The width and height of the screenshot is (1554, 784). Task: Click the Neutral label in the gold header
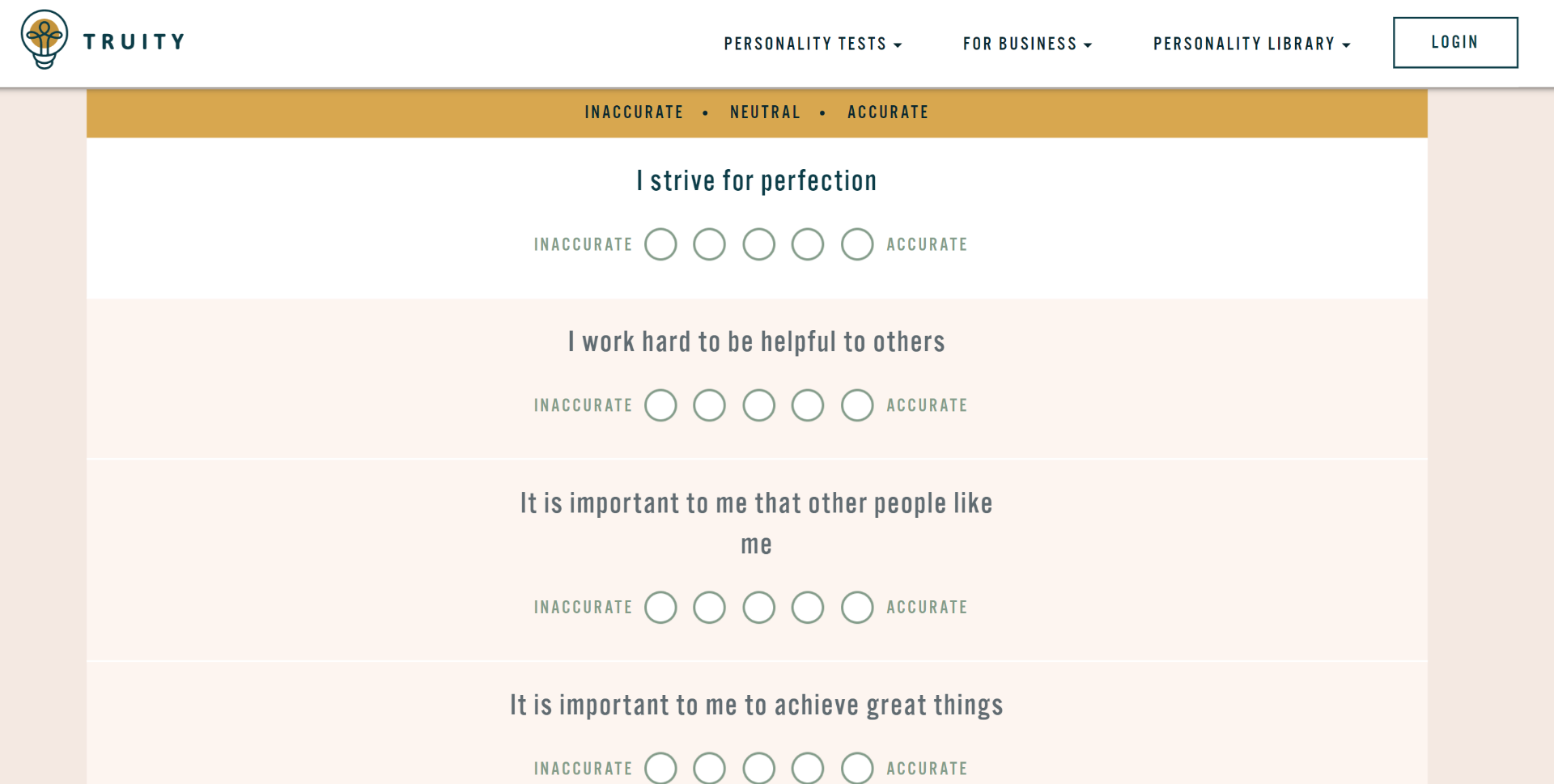(765, 112)
